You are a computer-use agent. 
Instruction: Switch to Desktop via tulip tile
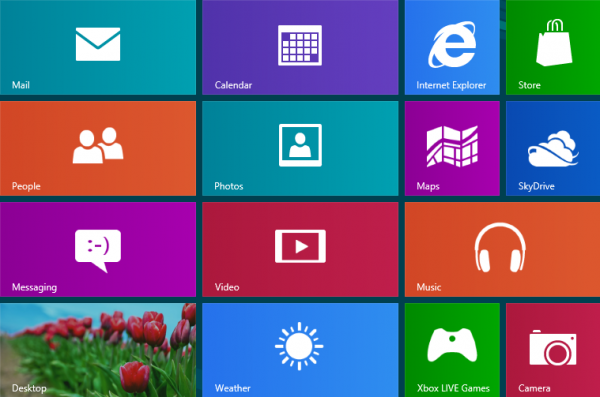tap(98, 350)
